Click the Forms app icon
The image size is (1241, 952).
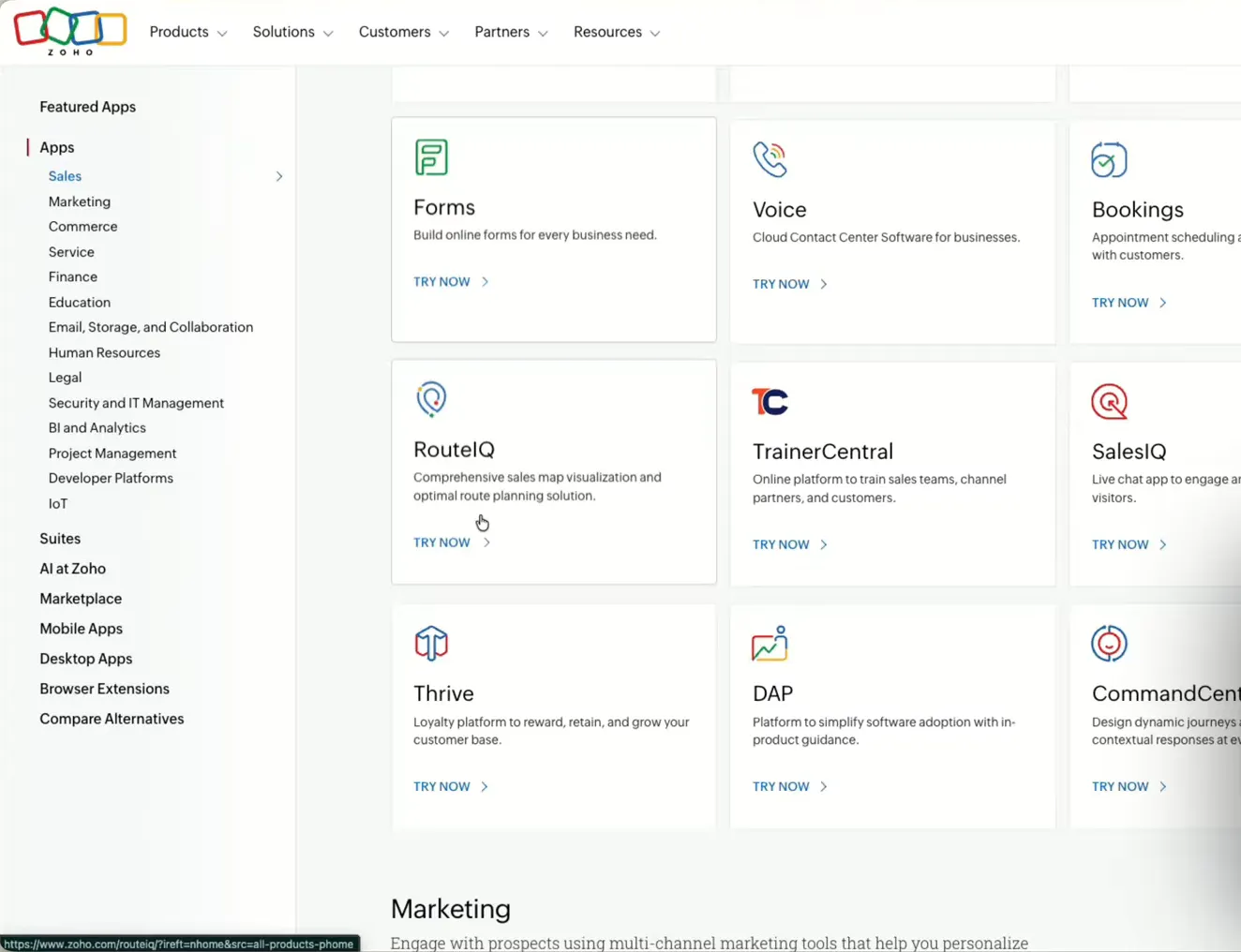pyautogui.click(x=431, y=157)
